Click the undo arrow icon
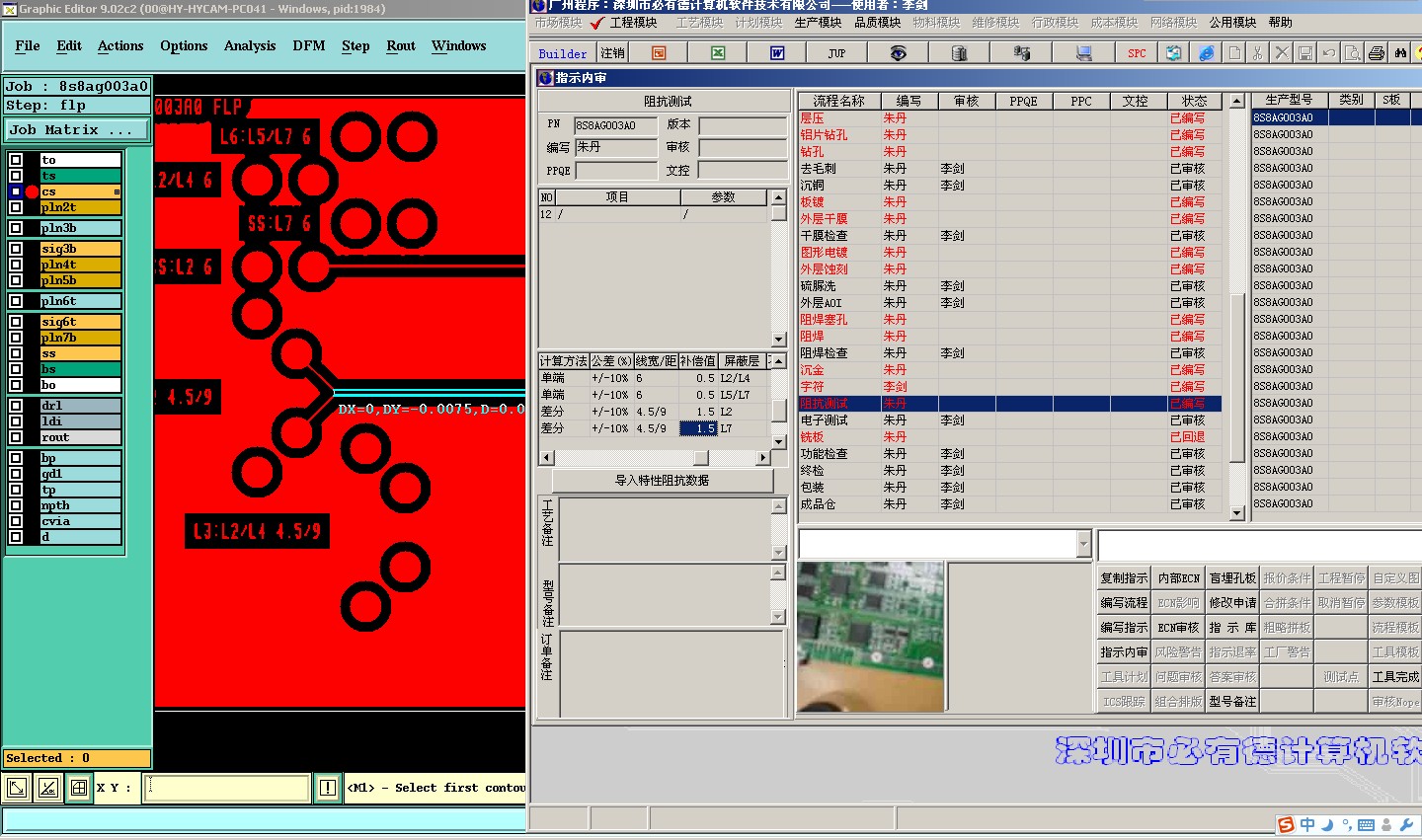This screenshot has width=1422, height=840. point(1329,53)
